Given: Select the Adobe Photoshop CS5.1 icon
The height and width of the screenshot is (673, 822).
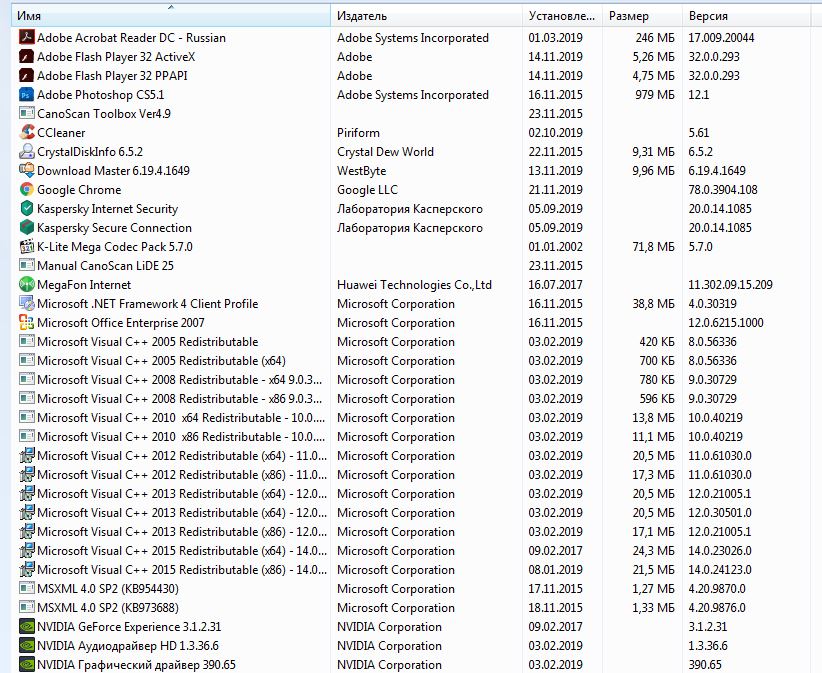Looking at the screenshot, I should tap(26, 94).
